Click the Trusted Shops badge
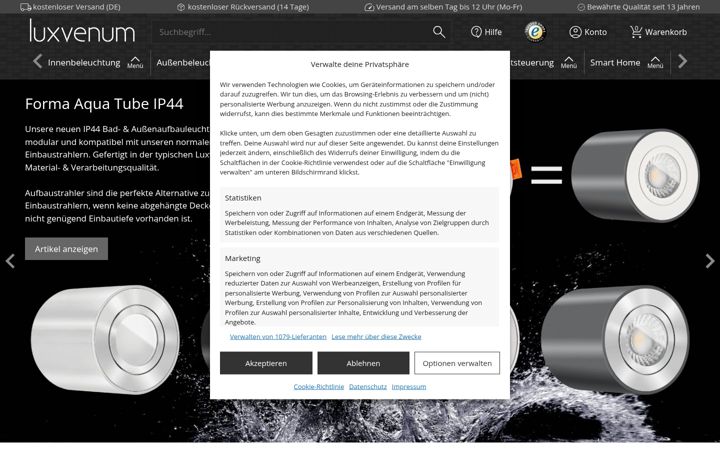The image size is (720, 450). 535,32
